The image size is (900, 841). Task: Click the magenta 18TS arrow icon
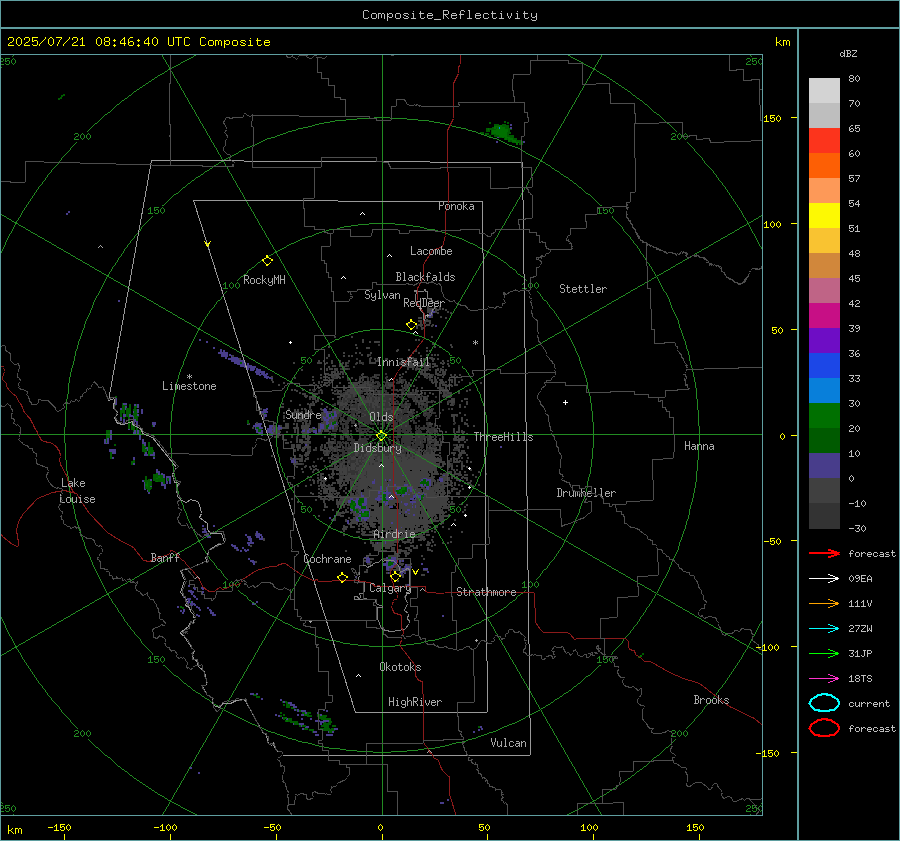(824, 679)
